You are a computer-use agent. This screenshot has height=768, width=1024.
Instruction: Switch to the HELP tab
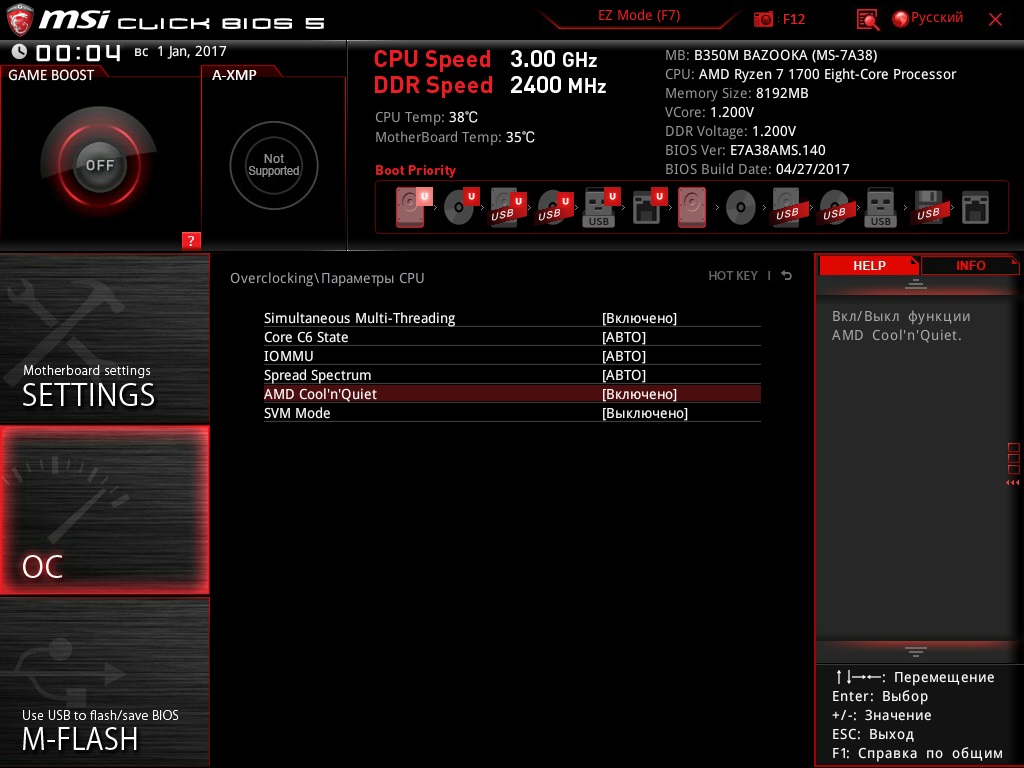(869, 265)
